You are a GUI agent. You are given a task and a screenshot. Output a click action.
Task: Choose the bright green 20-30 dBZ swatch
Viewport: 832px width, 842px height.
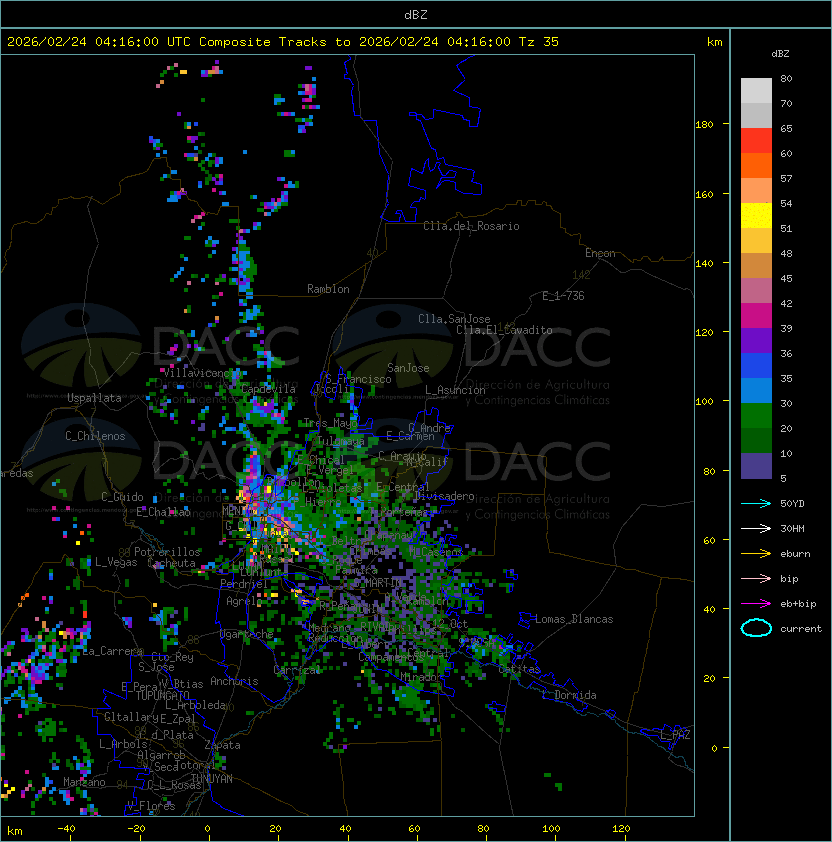[756, 416]
